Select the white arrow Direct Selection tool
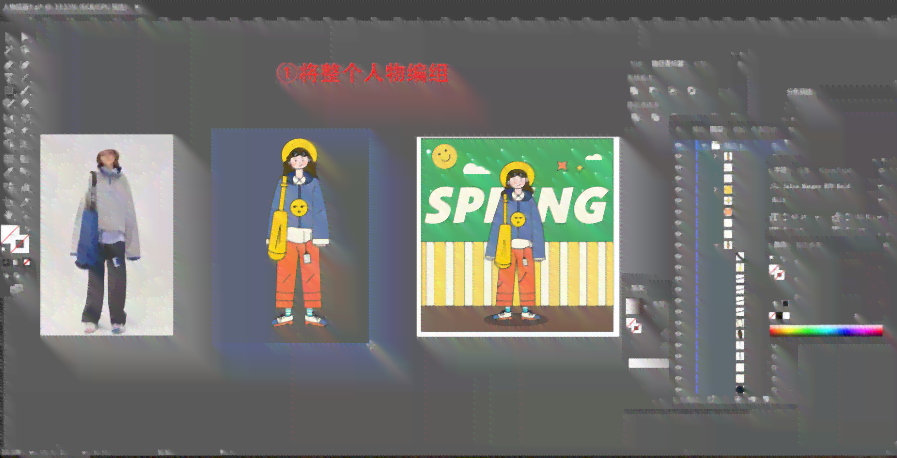This screenshot has height=458, width=897. [x=25, y=38]
